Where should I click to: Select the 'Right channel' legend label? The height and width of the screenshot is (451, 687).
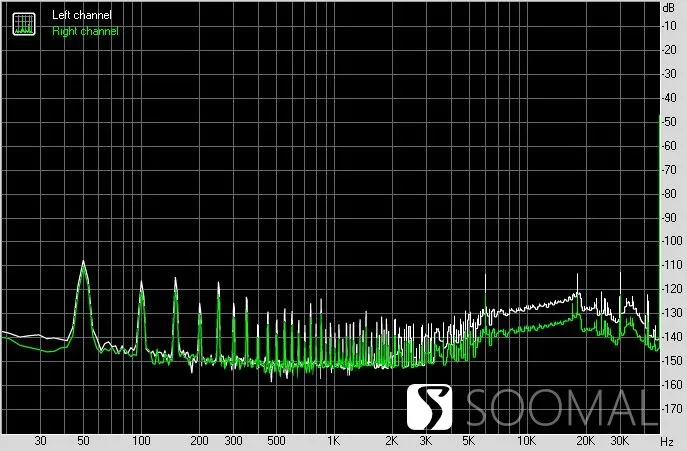coord(85,31)
